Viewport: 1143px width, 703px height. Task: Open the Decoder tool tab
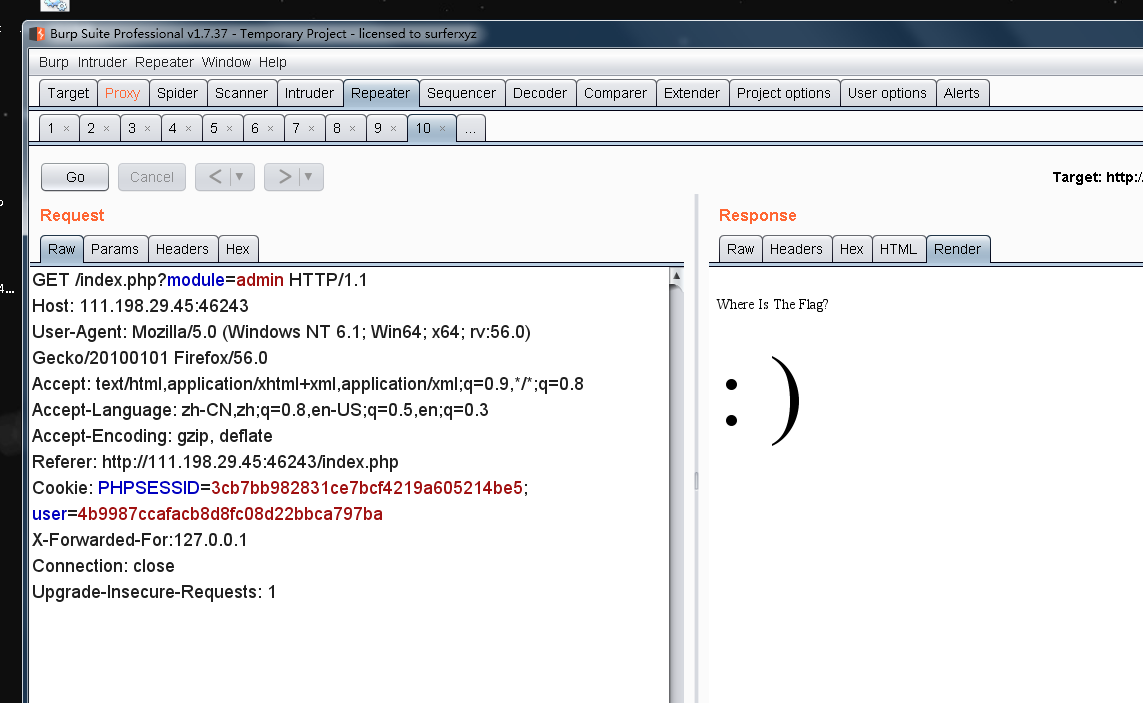point(539,93)
